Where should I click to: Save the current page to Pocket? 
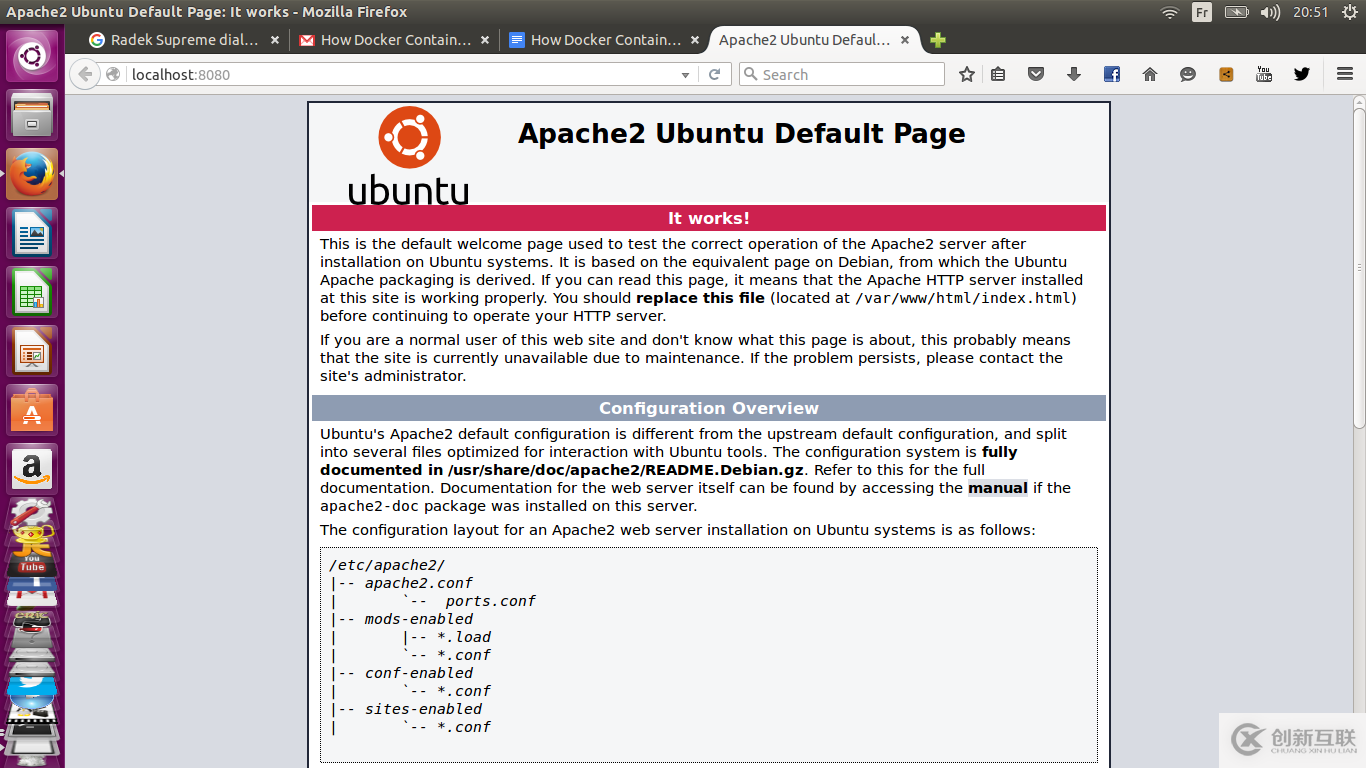click(1035, 74)
